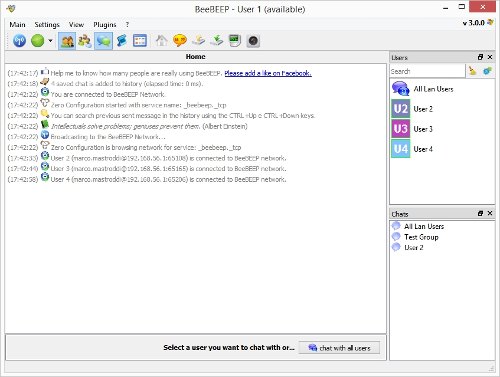Float the Chats panel via its undock icon
The image size is (500, 377).
pos(480,213)
